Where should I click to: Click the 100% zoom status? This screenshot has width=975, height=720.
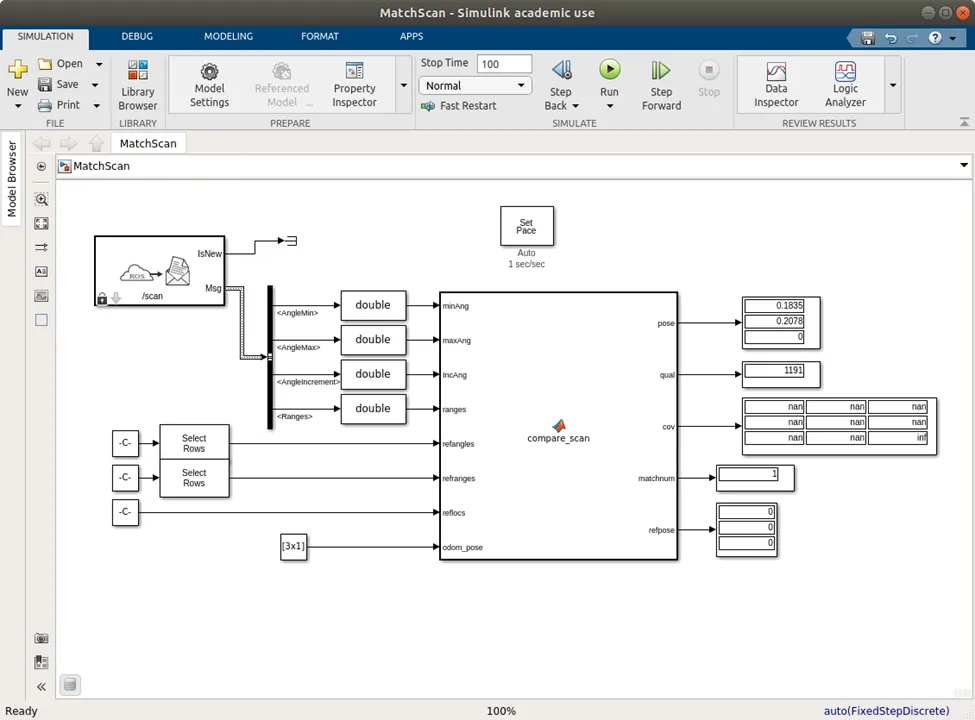pyautogui.click(x=501, y=711)
